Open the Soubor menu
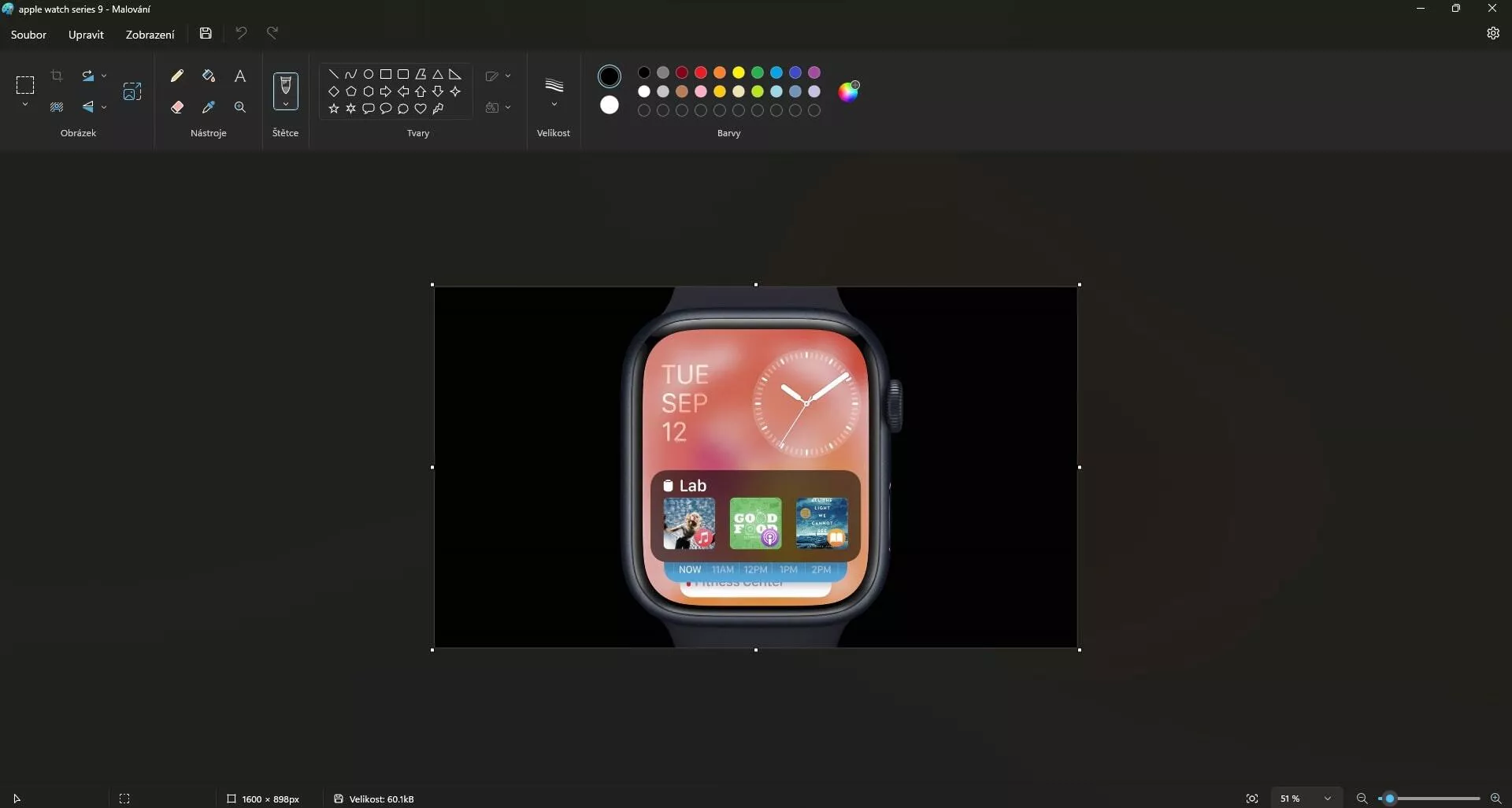 pyautogui.click(x=28, y=35)
